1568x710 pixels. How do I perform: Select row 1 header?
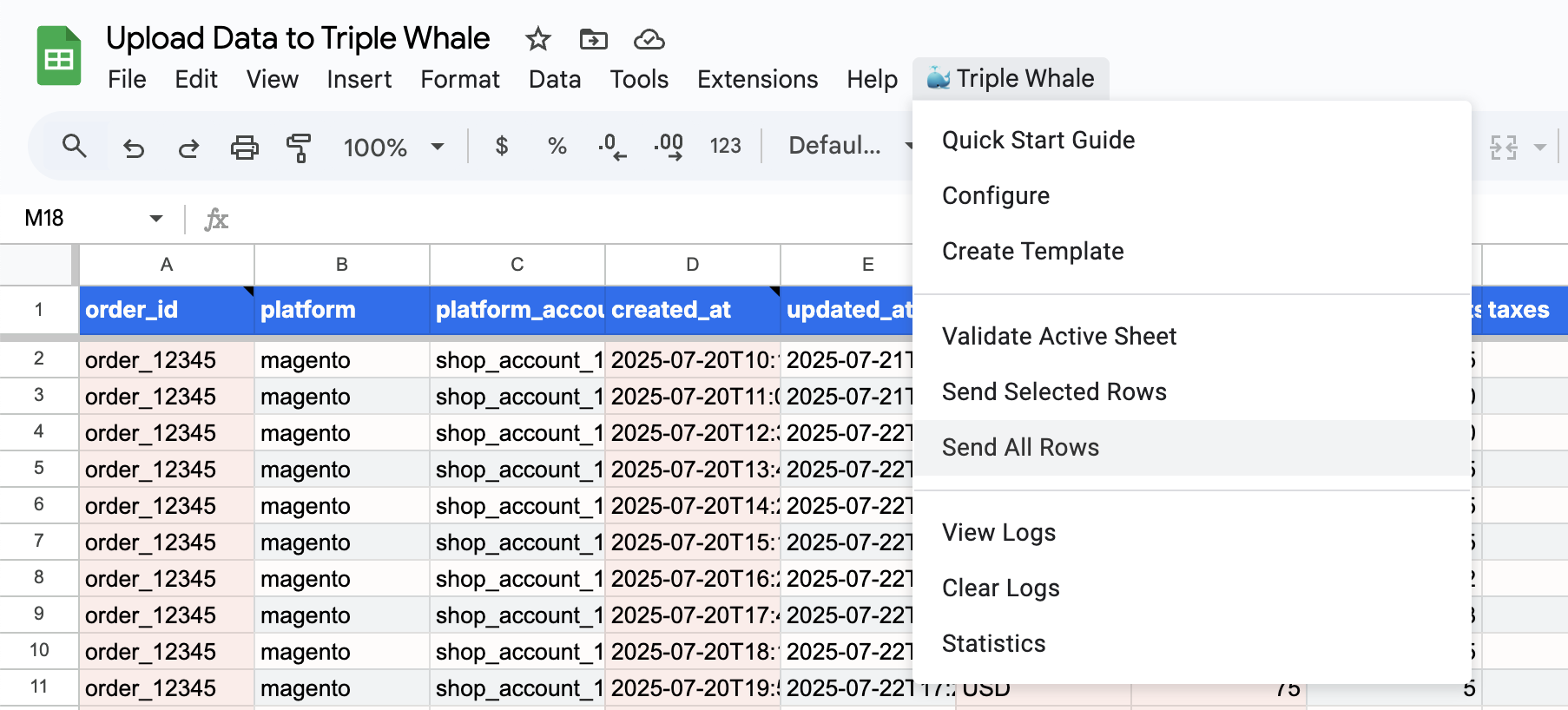[x=39, y=310]
